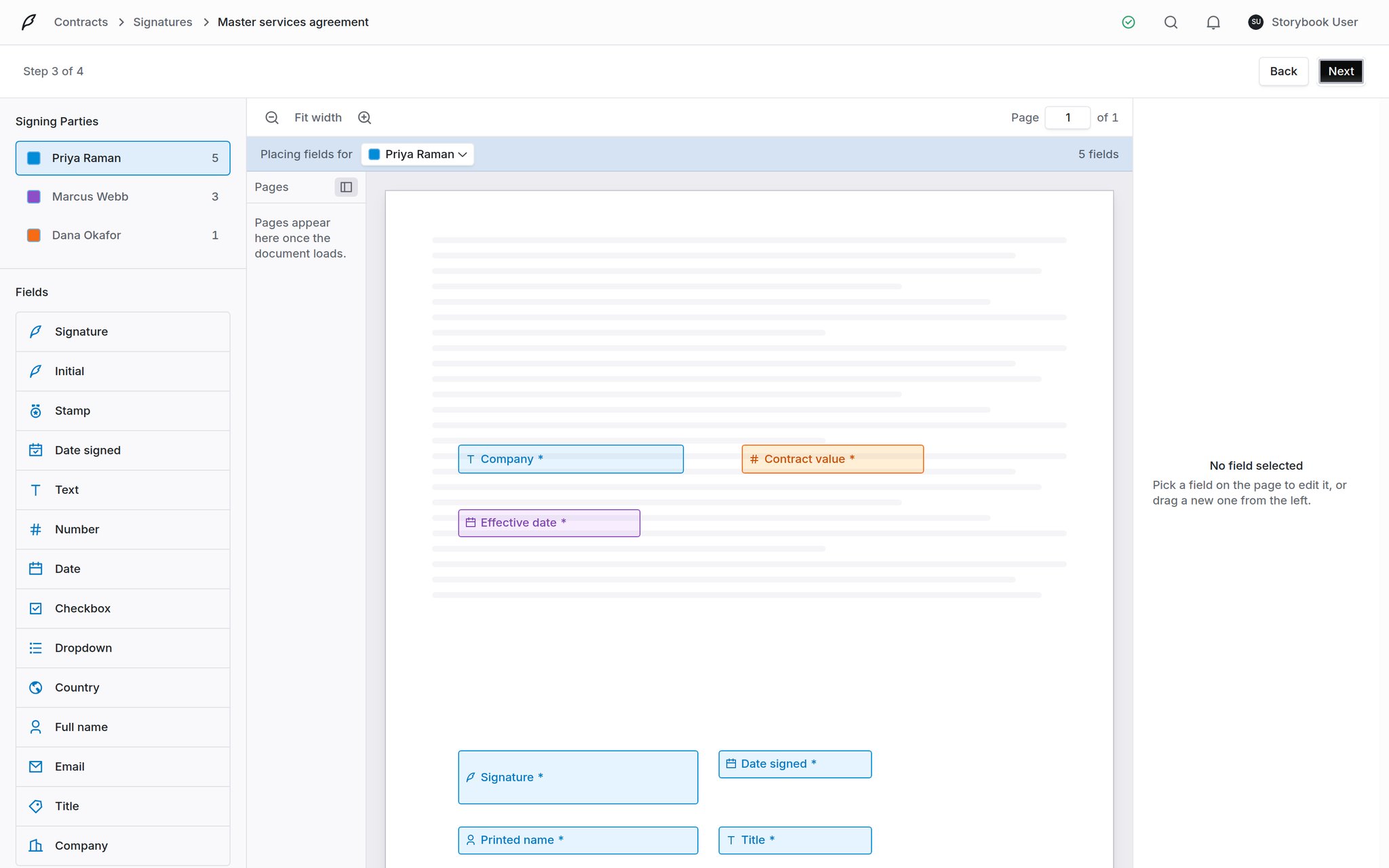Pick the Initial field type
This screenshot has width=1389, height=868.
123,371
